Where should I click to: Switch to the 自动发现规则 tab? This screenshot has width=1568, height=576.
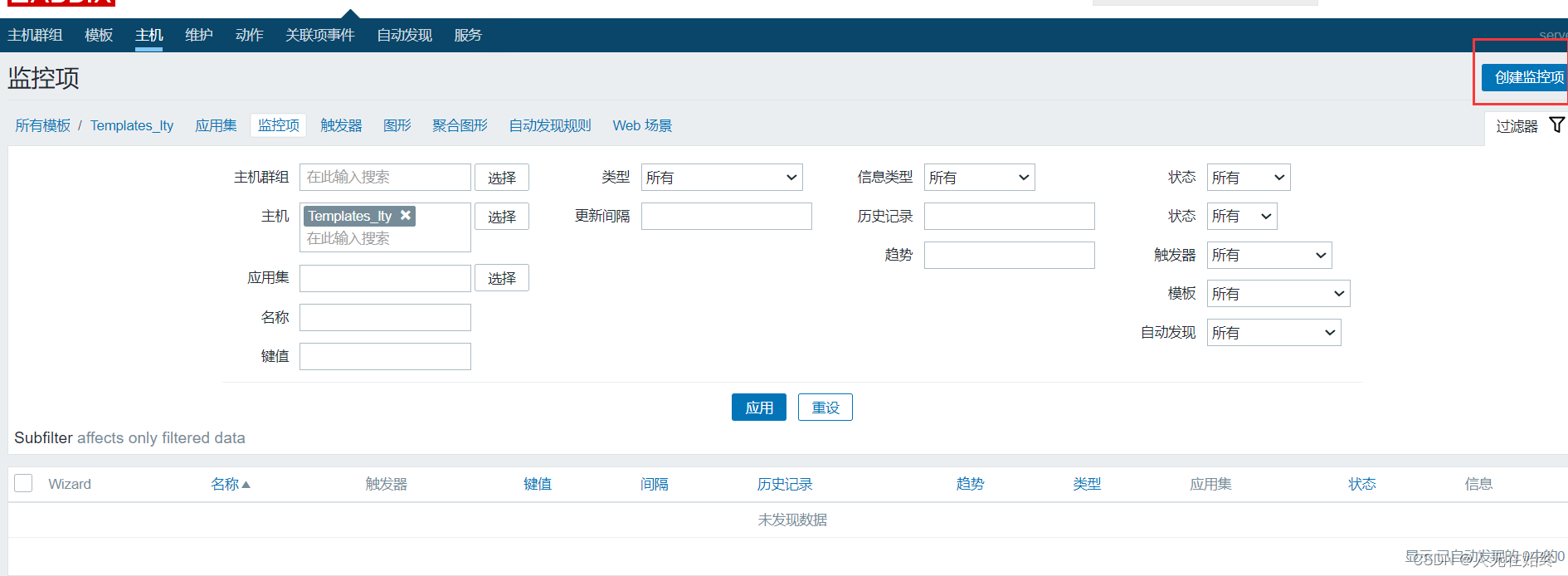click(x=550, y=125)
